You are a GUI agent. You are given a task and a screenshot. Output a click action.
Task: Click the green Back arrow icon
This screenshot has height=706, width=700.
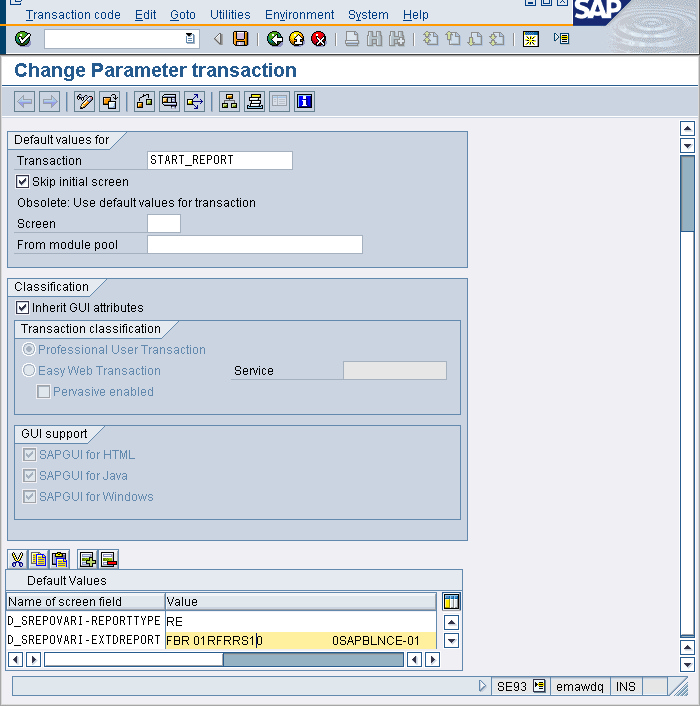click(274, 39)
